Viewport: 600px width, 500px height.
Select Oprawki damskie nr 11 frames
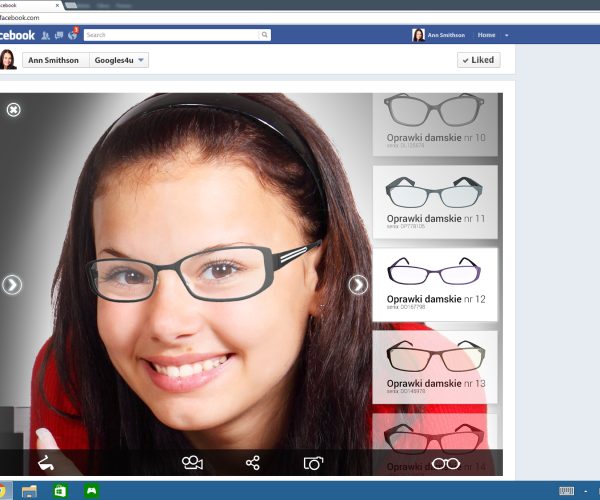(x=435, y=202)
